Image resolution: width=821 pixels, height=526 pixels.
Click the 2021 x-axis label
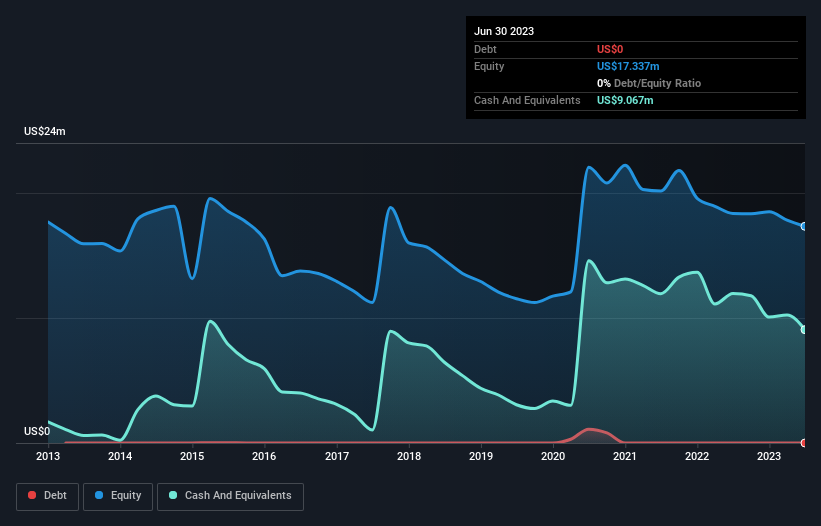coord(625,456)
